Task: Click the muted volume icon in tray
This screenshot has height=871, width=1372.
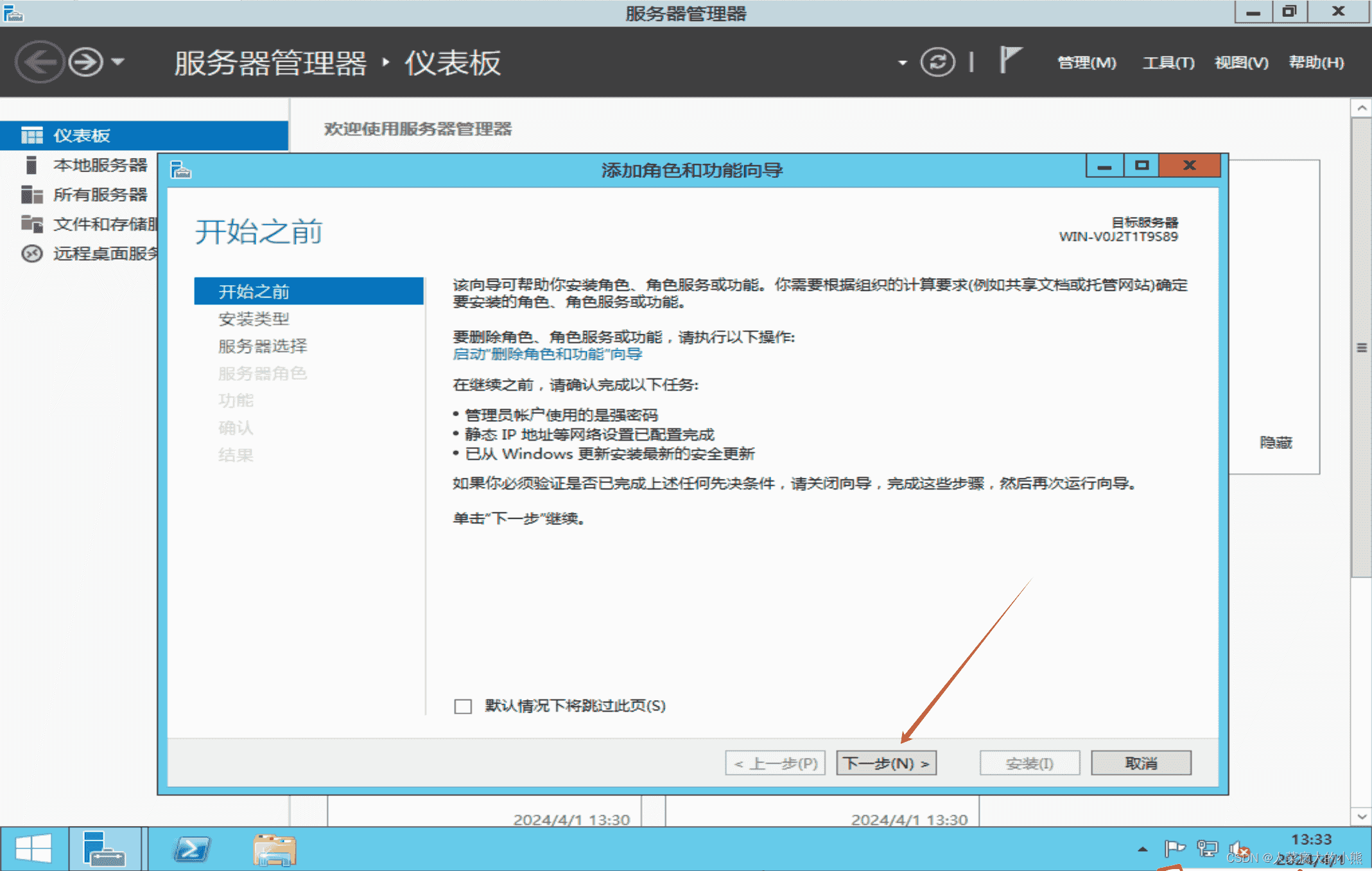Action: coord(1239,848)
